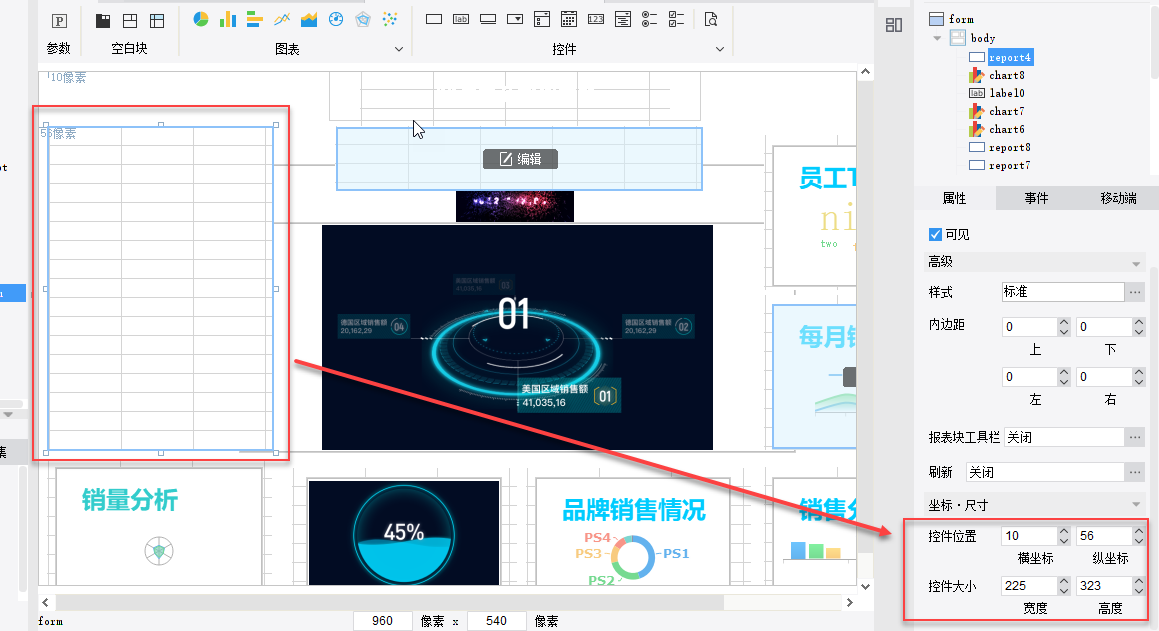This screenshot has height=631, width=1159.
Task: Click the number input widget icon
Action: click(595, 19)
